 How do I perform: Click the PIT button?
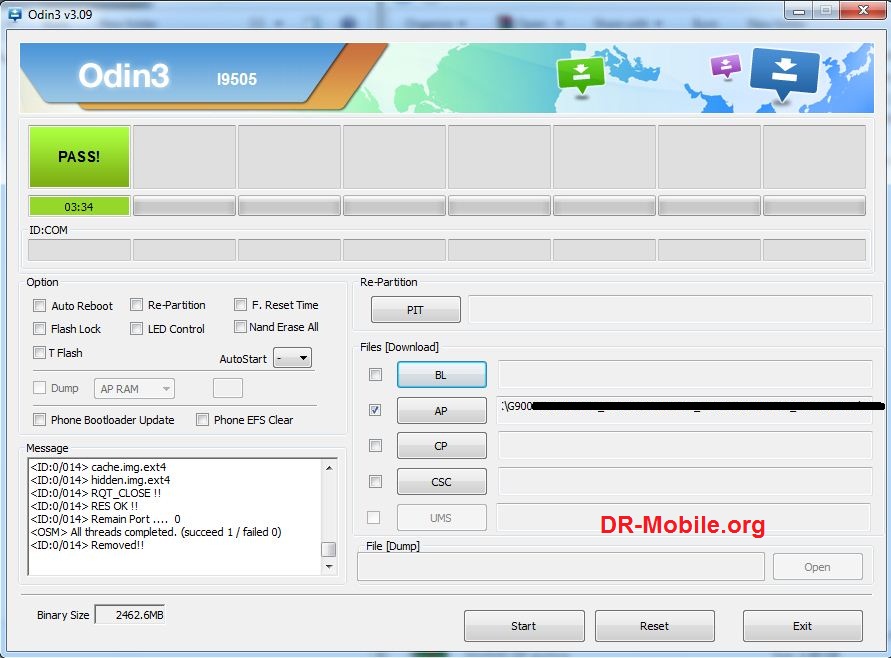tap(415, 310)
